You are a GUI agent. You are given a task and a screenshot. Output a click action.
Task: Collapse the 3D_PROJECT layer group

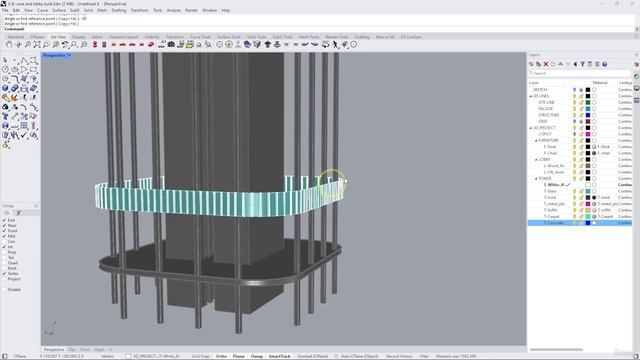[x=531, y=128]
